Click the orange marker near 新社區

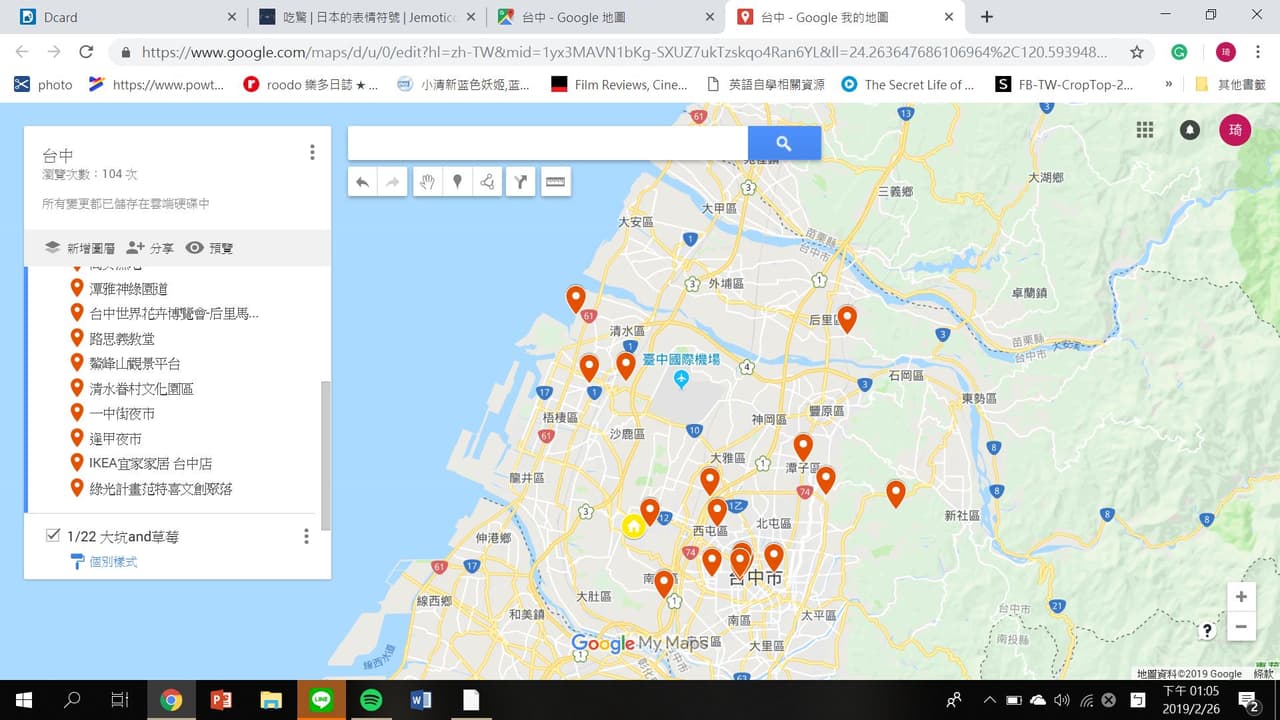pyautogui.click(x=896, y=493)
